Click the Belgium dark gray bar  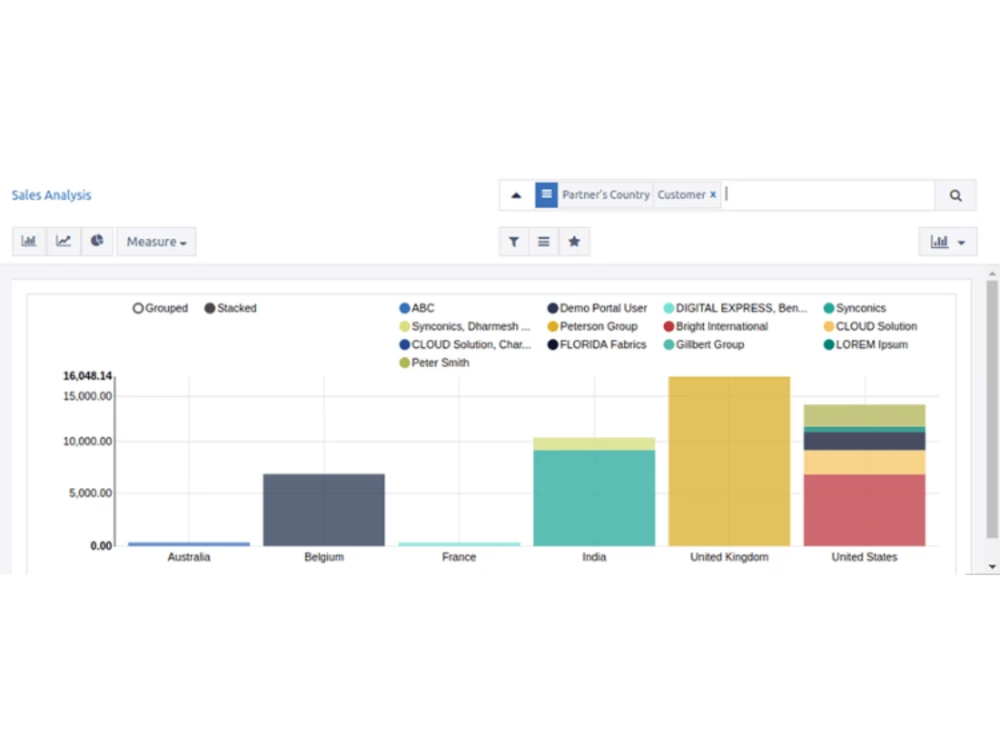point(324,510)
